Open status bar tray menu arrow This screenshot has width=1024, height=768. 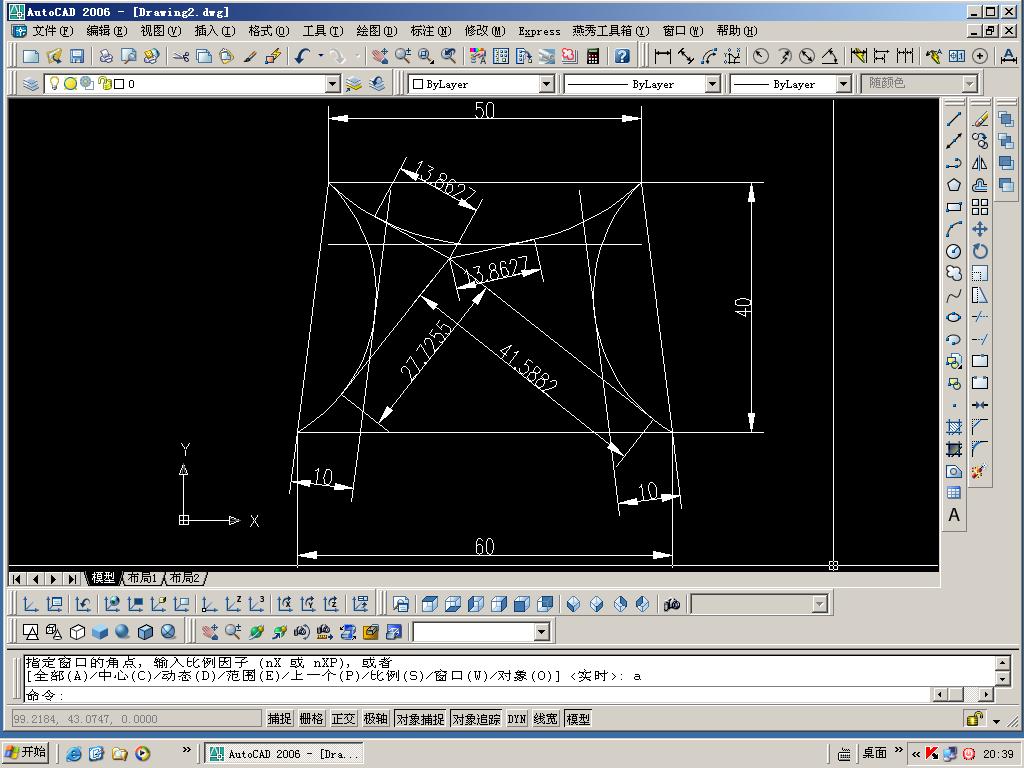pyautogui.click(x=997, y=721)
